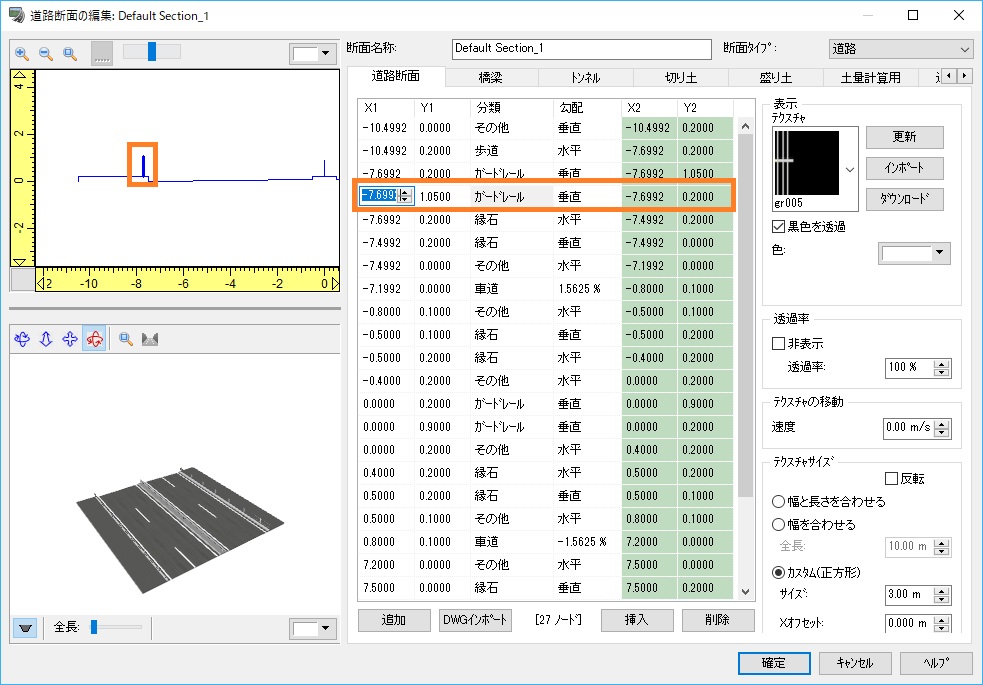The height and width of the screenshot is (685, 983).
Task: Click the DWGインポート button
Action: pyautogui.click(x=476, y=620)
